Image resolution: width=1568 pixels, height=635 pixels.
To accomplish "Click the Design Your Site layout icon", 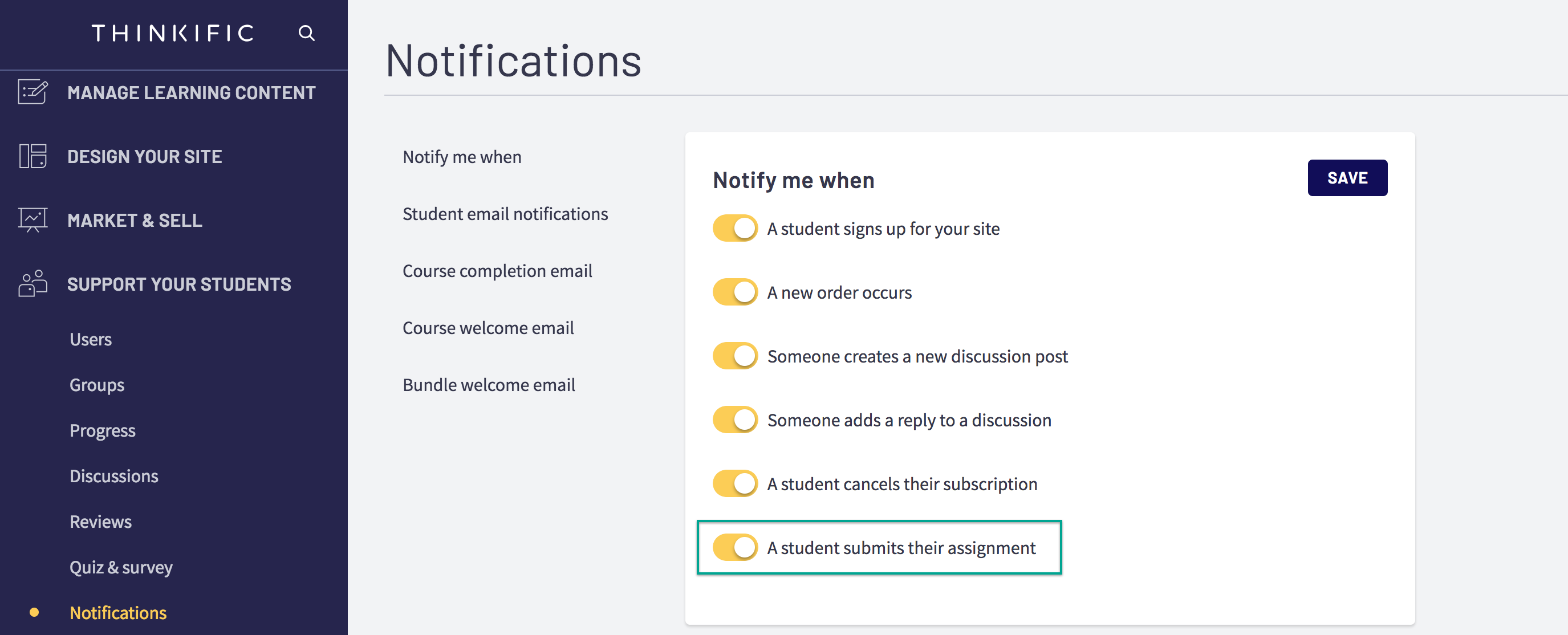I will [x=32, y=156].
